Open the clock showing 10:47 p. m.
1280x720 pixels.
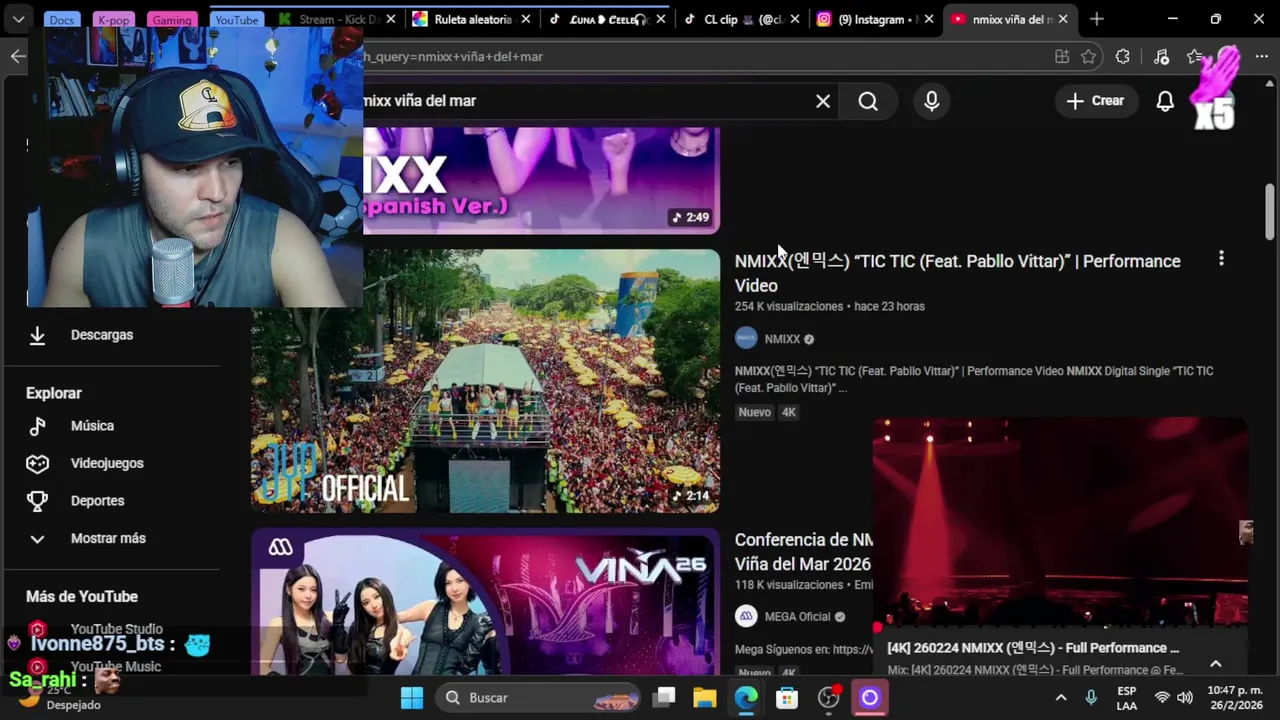click(1234, 698)
